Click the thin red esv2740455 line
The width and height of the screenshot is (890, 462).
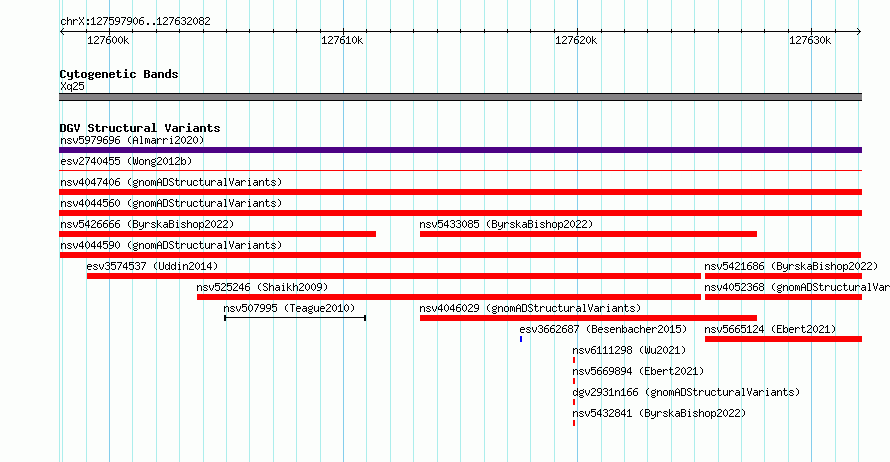(x=460, y=170)
